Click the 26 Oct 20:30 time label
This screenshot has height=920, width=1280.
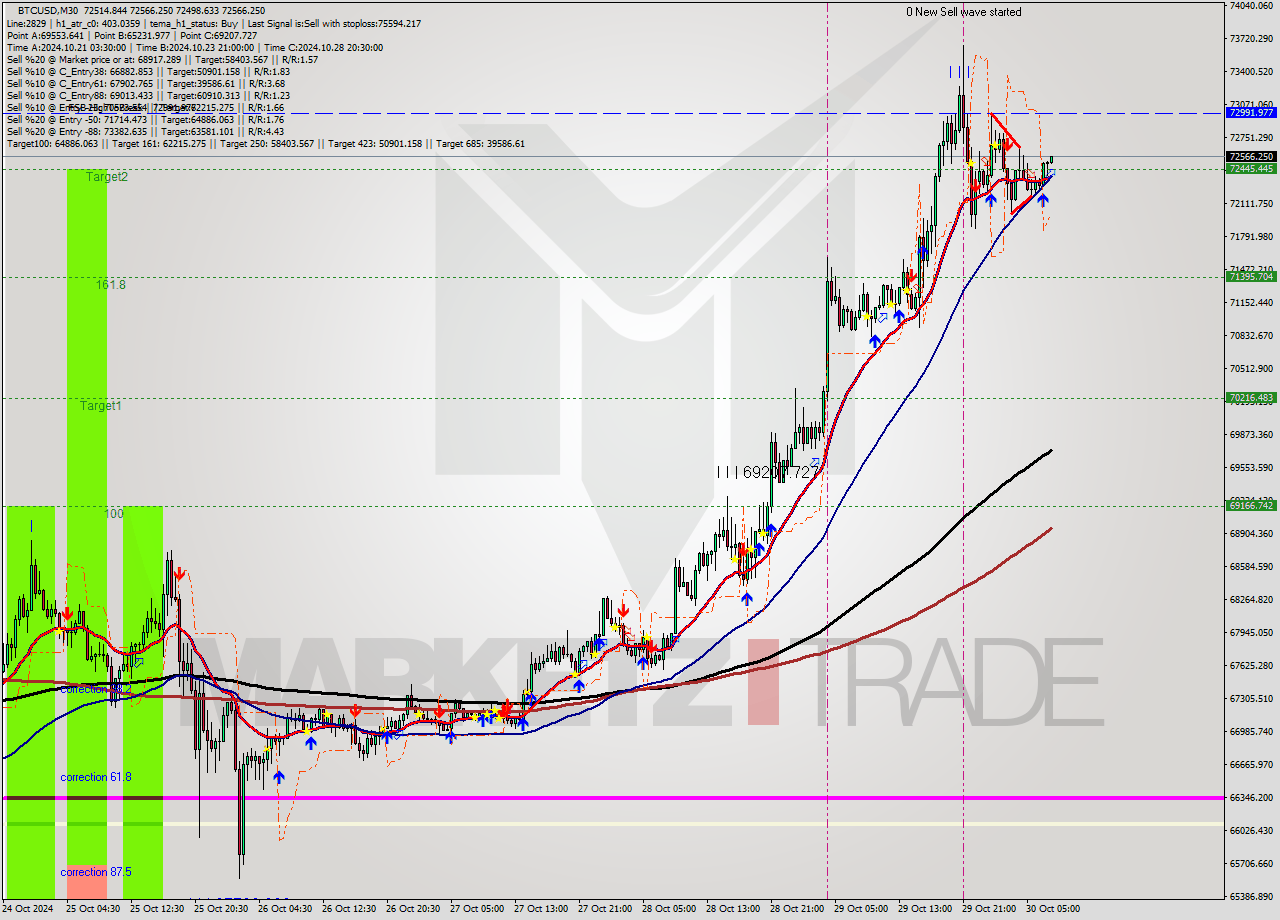pyautogui.click(x=412, y=909)
